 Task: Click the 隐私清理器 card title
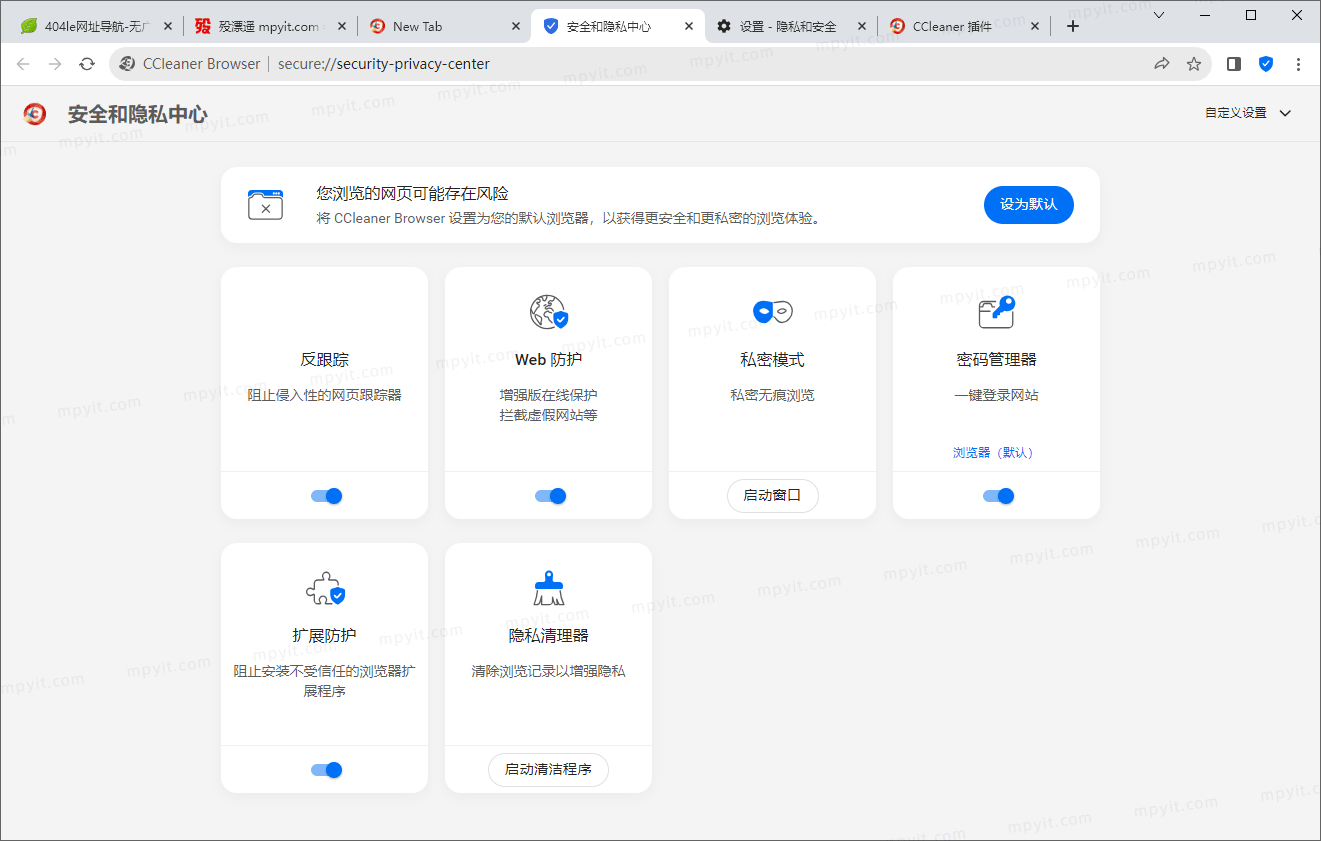(x=548, y=636)
